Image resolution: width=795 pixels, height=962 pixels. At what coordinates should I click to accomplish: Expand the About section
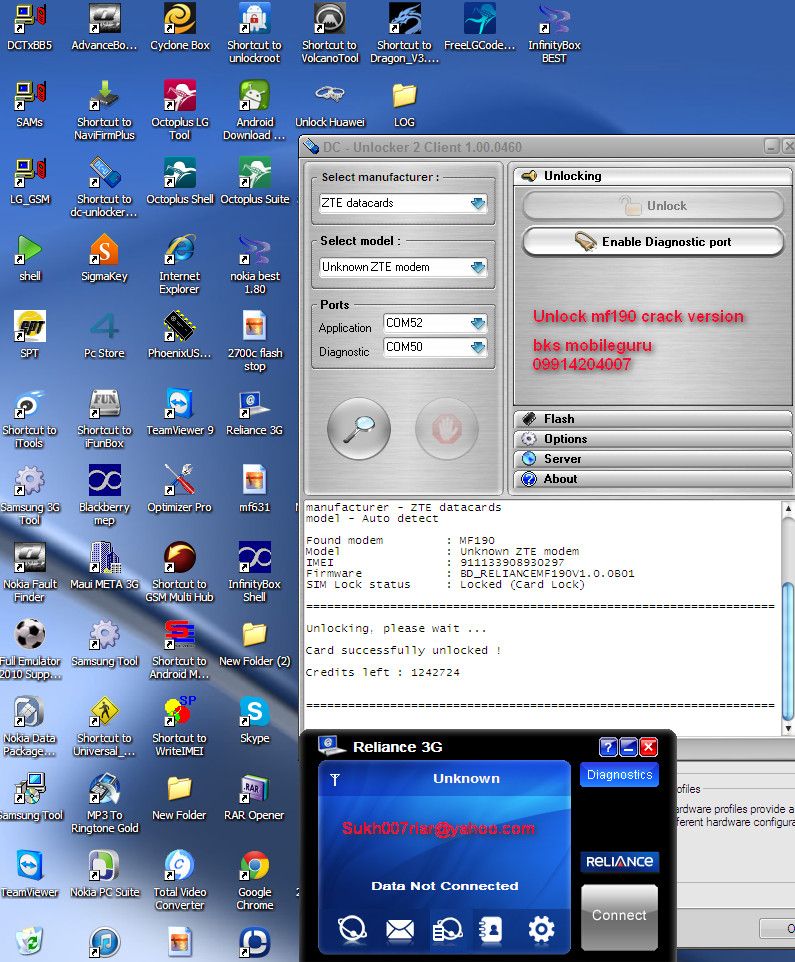tap(653, 479)
